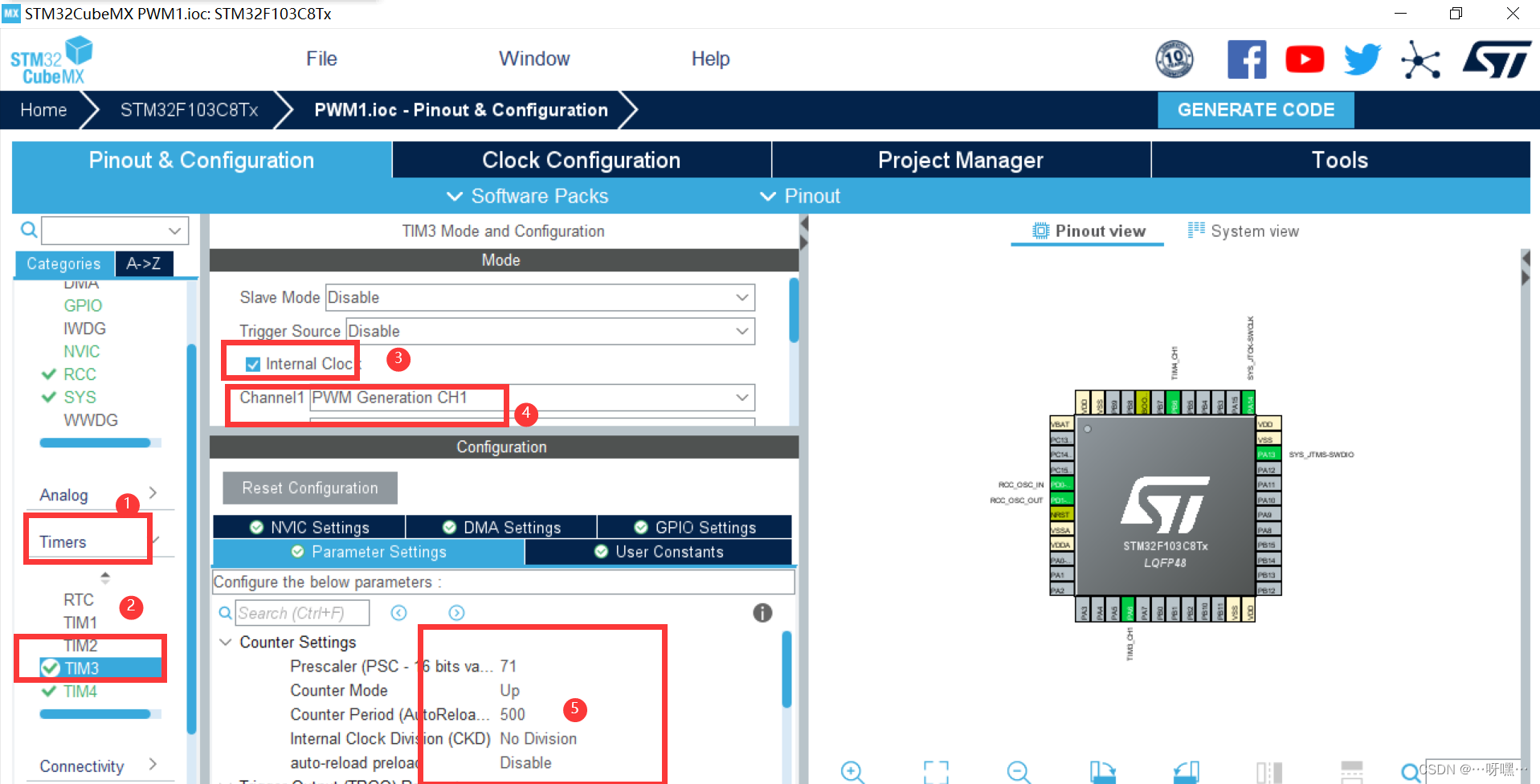Open the Slave Mode dropdown

click(x=741, y=297)
